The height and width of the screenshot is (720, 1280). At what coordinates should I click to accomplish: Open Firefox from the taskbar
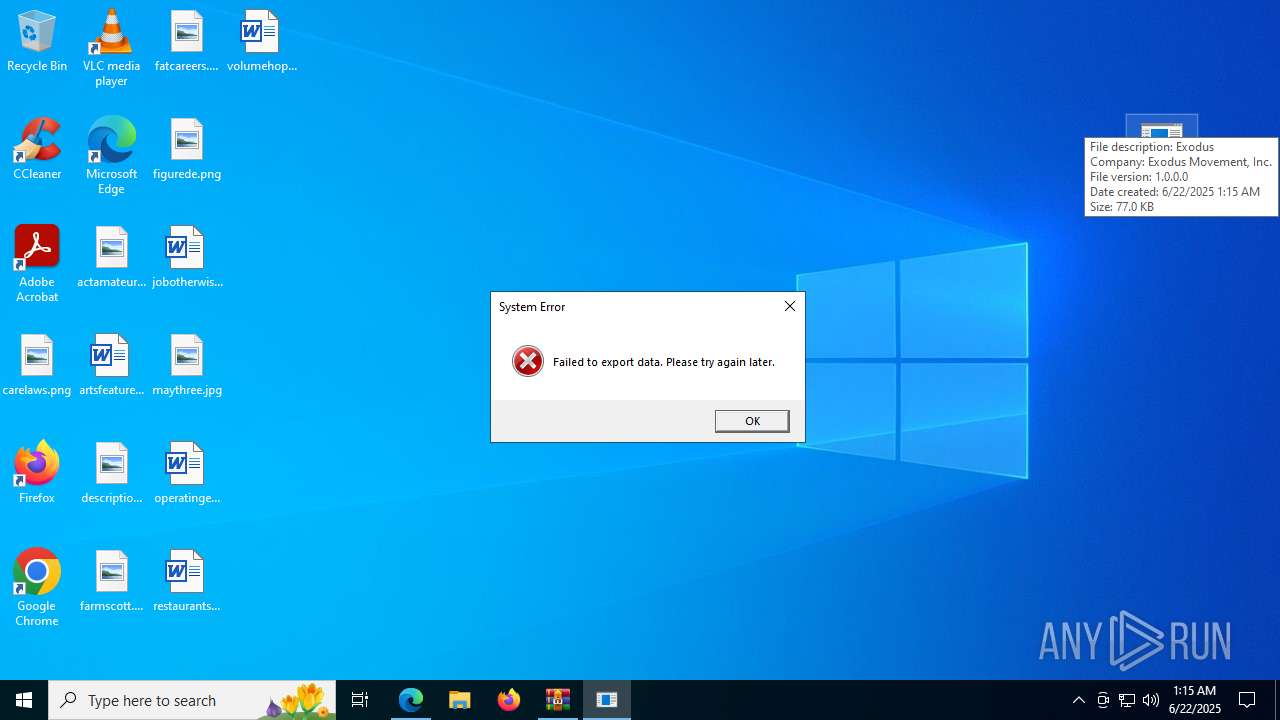tap(509, 700)
